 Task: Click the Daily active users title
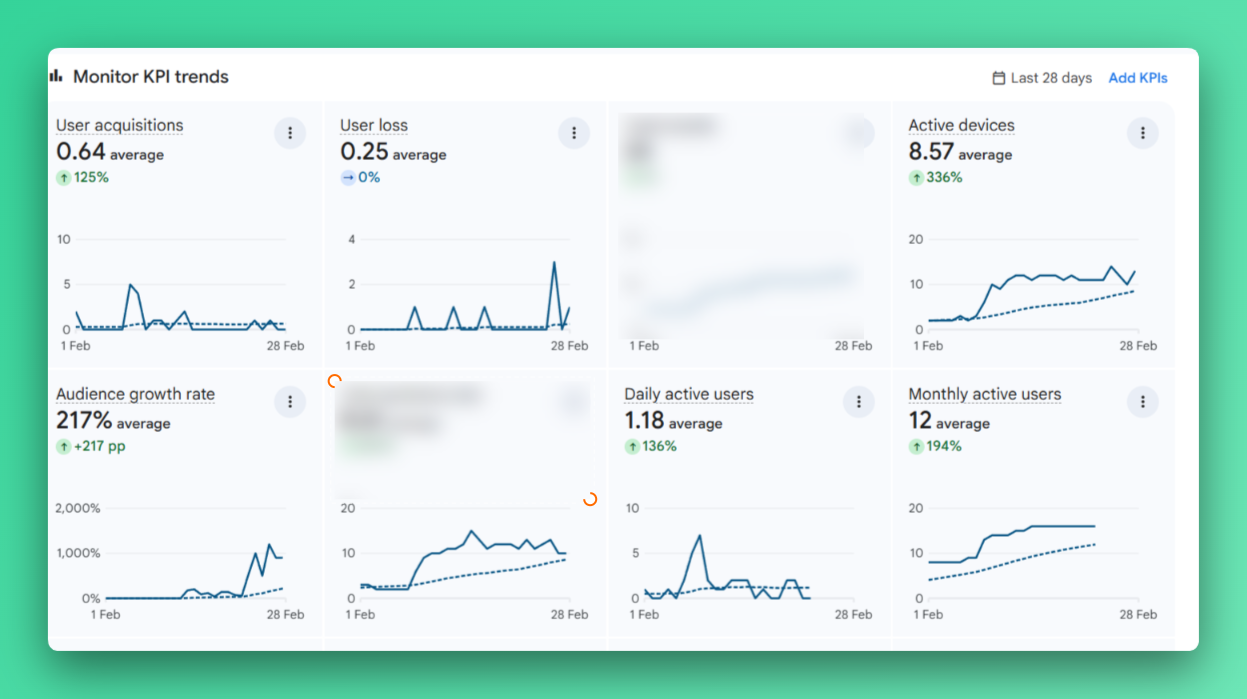point(689,394)
